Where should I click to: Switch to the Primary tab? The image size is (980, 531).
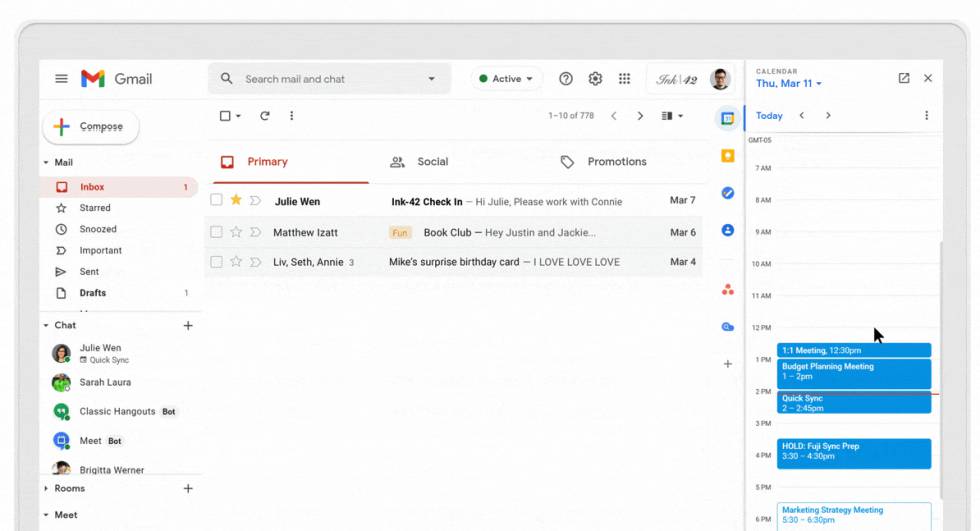tap(291, 162)
